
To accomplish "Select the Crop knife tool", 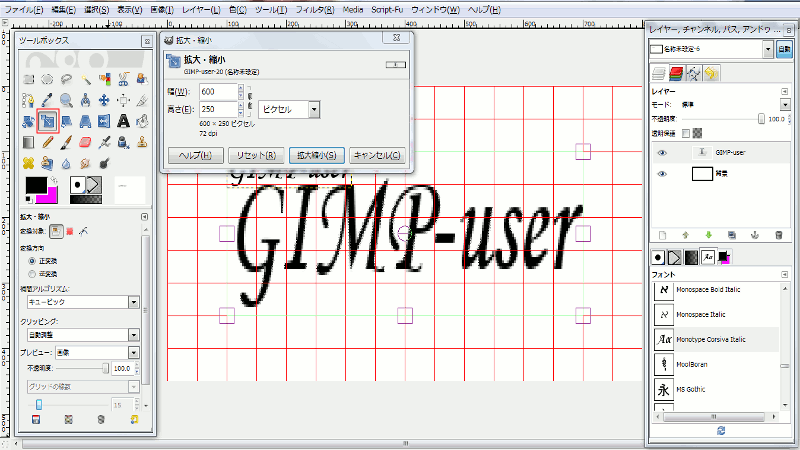I will (x=142, y=100).
